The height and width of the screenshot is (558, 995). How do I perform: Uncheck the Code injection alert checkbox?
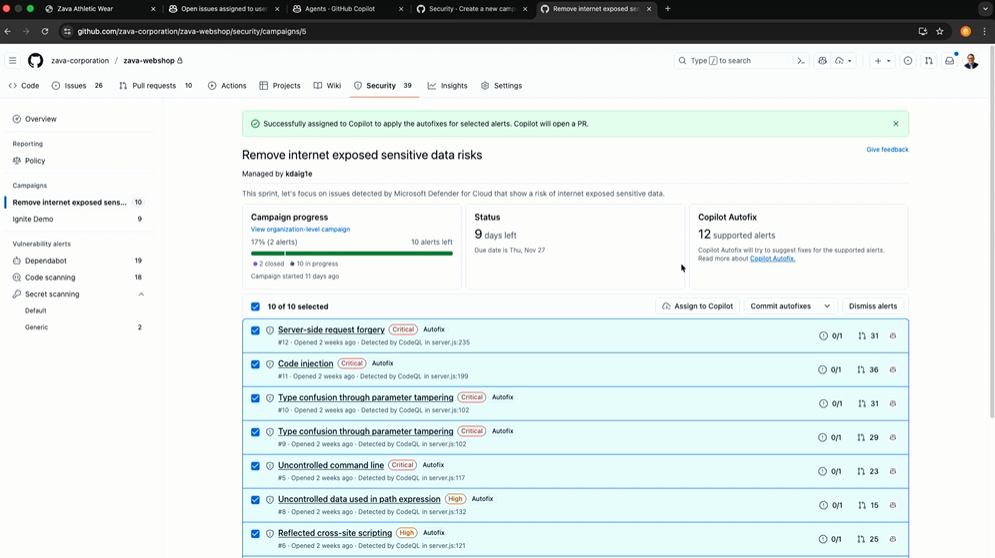(255, 364)
